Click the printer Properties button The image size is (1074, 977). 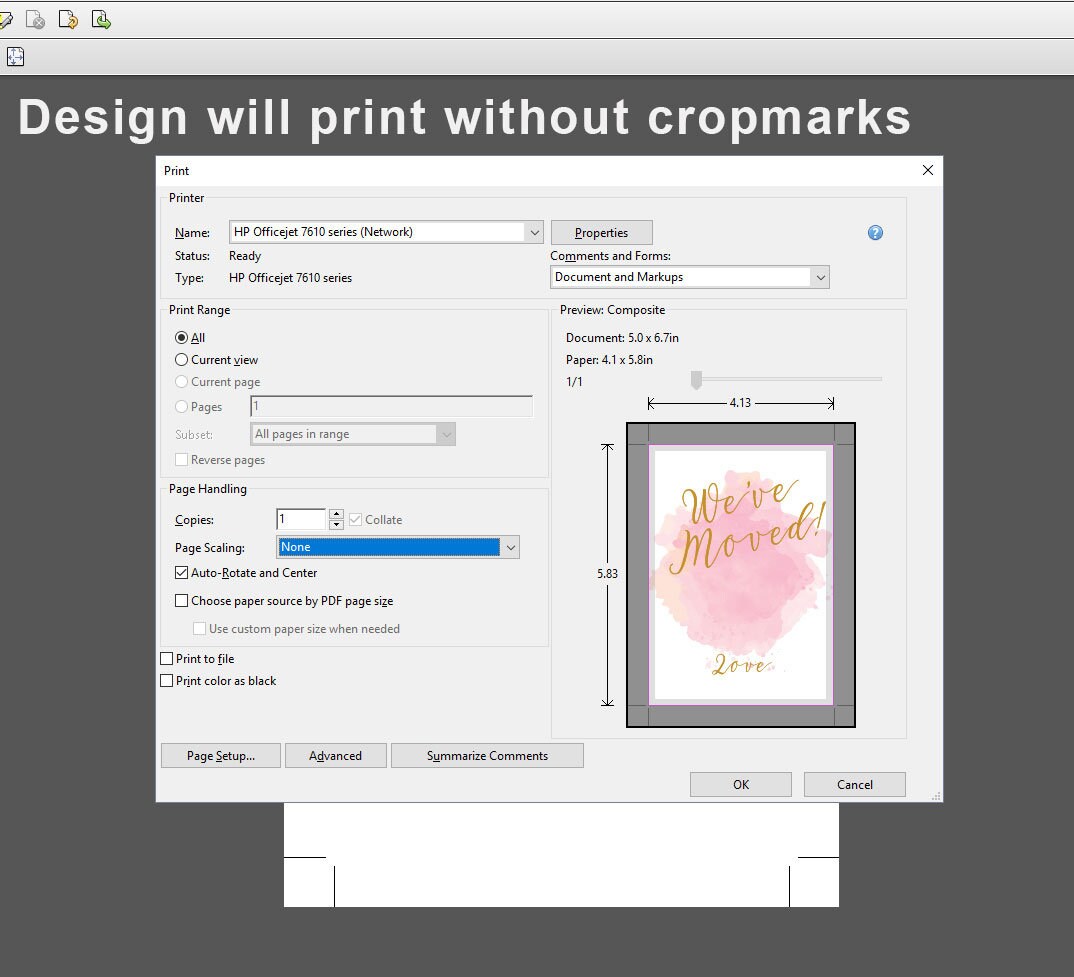point(601,232)
